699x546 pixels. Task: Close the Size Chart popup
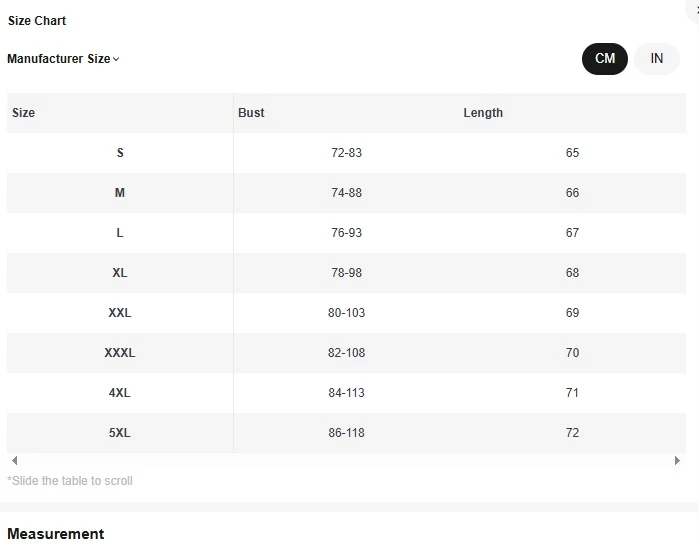coord(695,6)
